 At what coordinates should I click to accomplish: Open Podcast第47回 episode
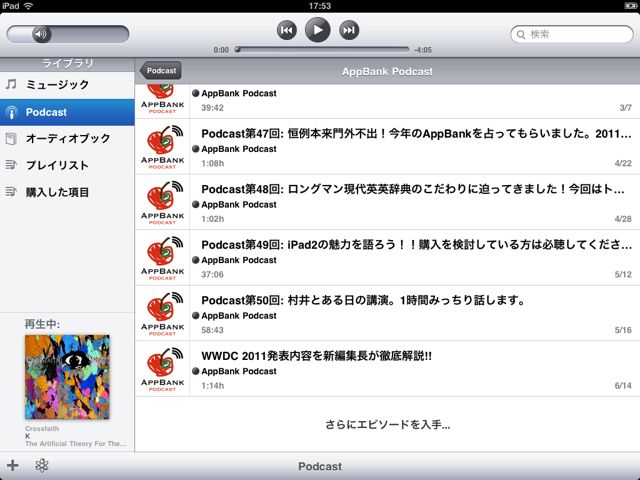pos(387,147)
